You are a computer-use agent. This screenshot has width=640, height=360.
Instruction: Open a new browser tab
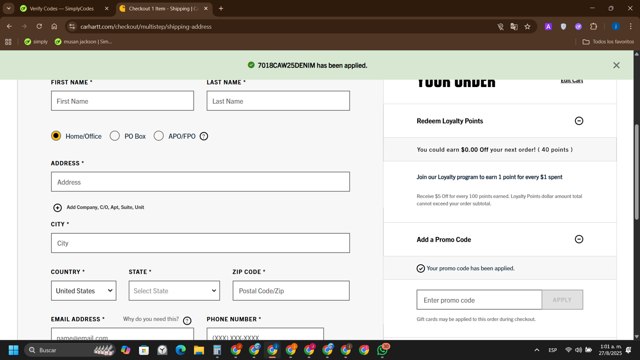pyautogui.click(x=221, y=8)
